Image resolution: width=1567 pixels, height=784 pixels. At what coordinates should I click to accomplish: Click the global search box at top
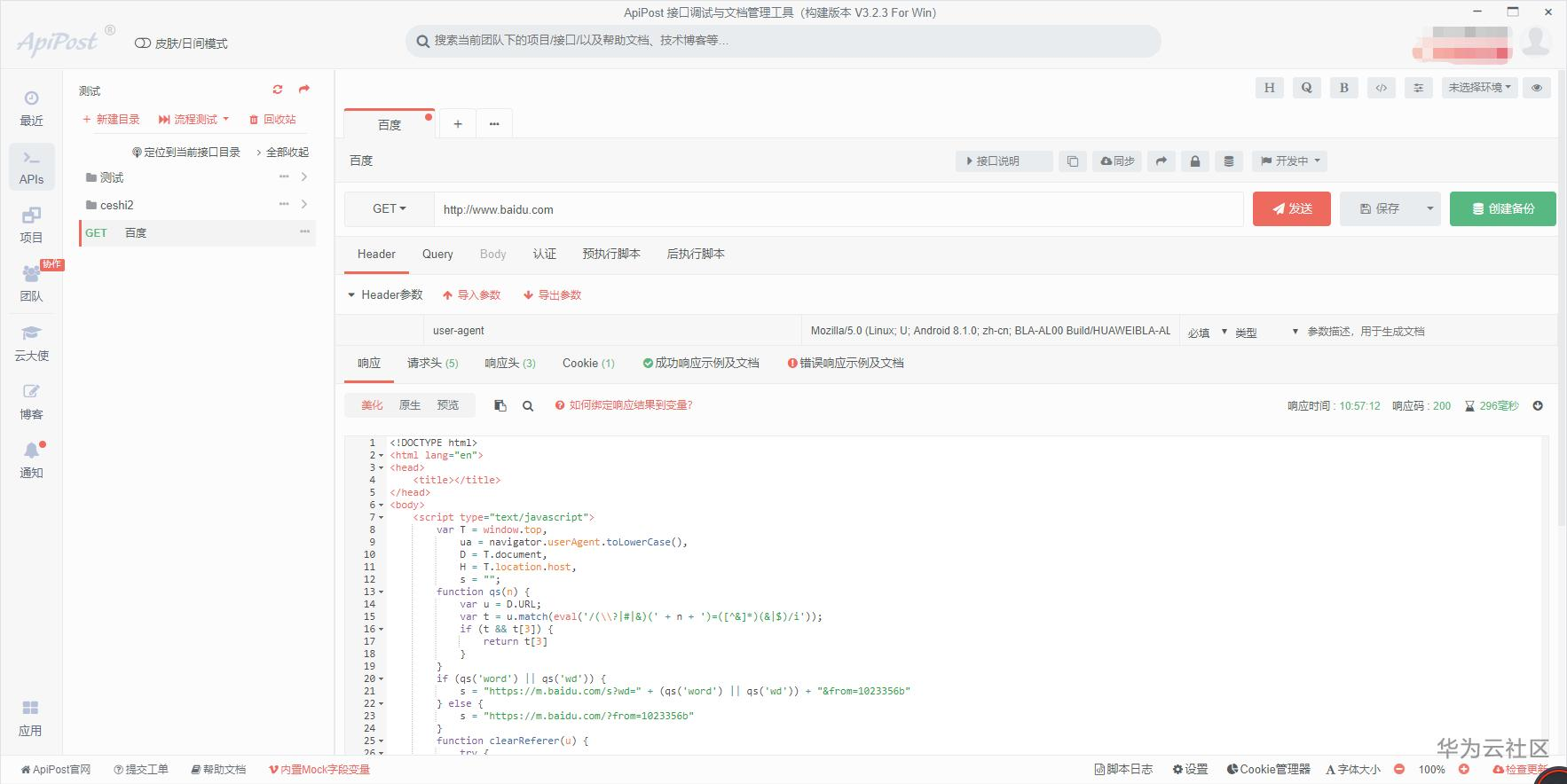click(x=783, y=41)
